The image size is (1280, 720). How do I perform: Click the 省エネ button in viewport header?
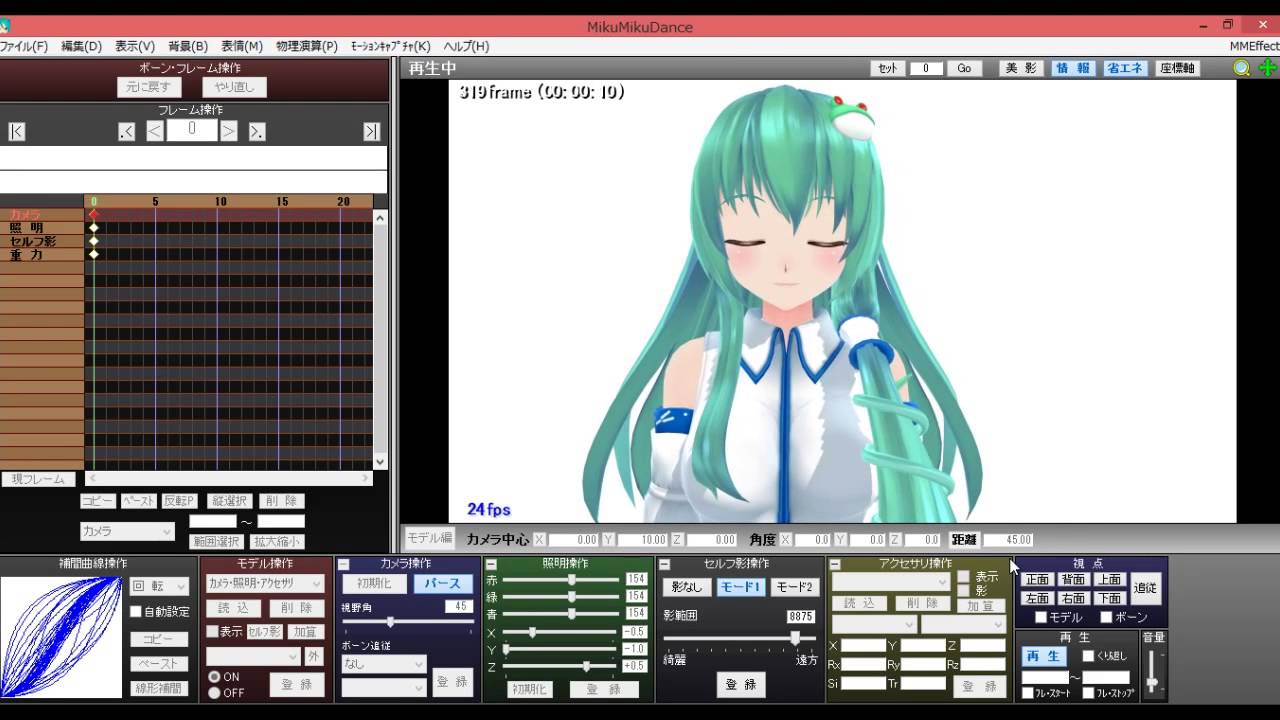[1125, 68]
